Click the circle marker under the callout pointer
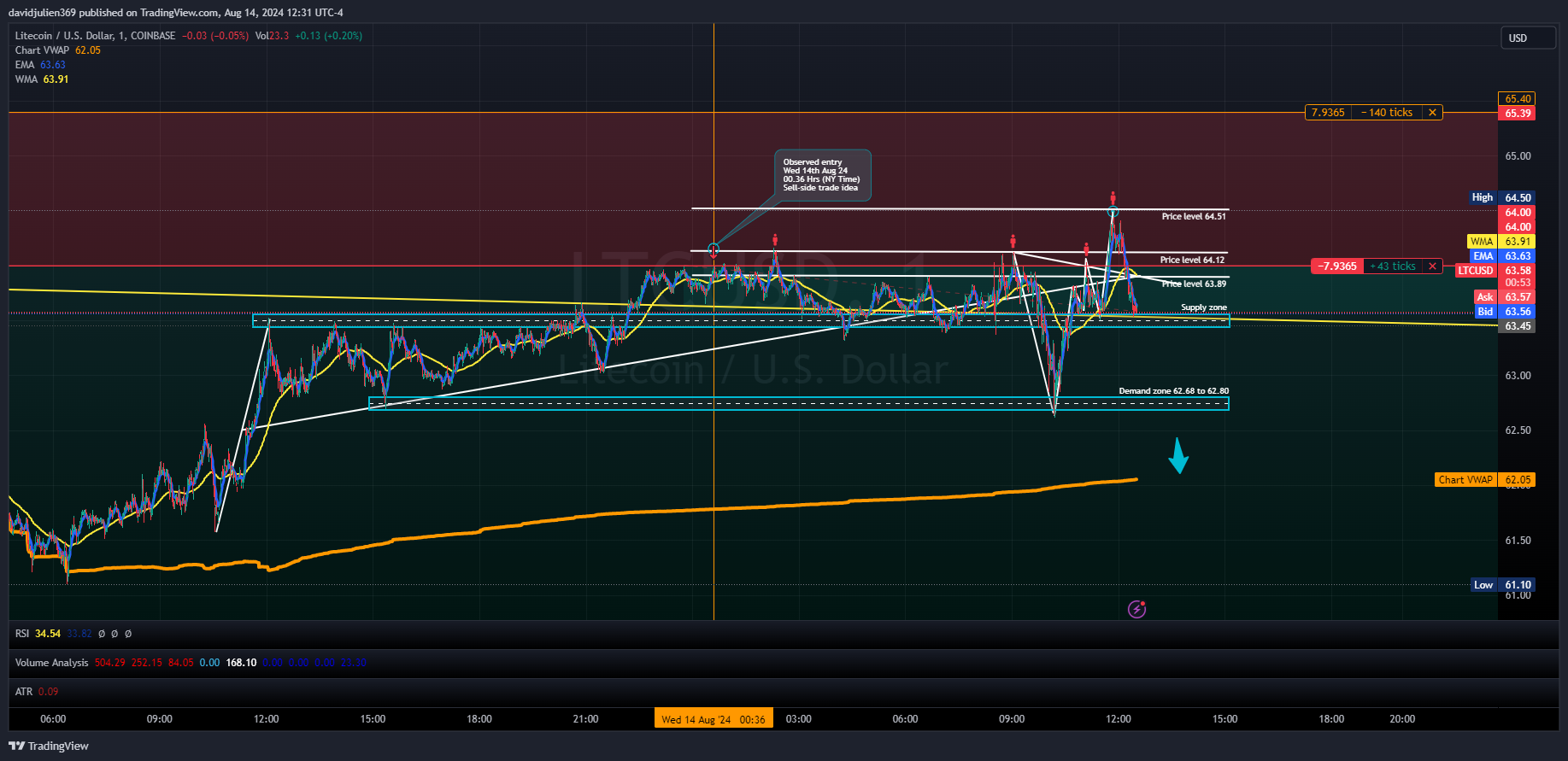 click(714, 249)
